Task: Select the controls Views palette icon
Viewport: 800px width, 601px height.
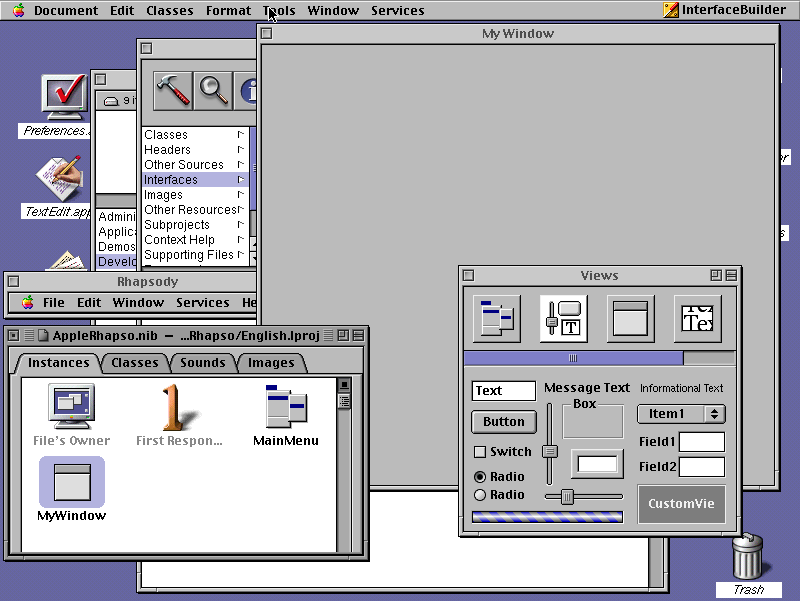Action: click(563, 318)
